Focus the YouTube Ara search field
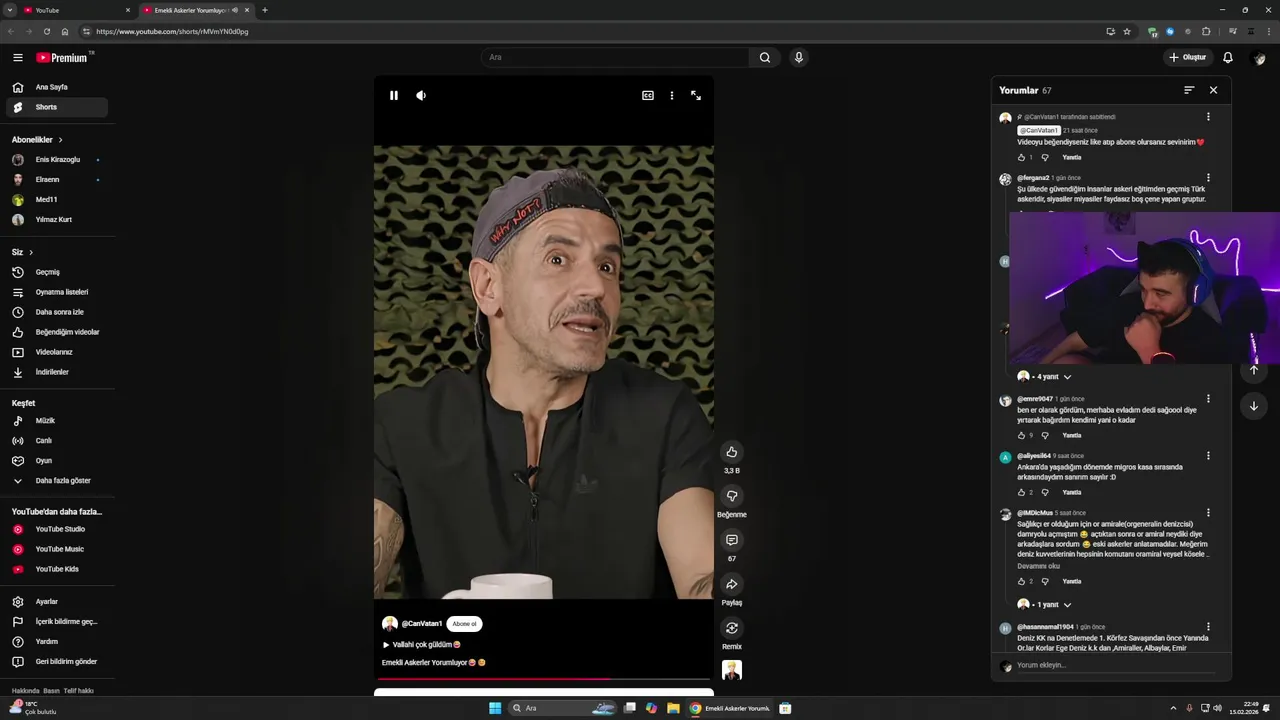 pyautogui.click(x=616, y=58)
